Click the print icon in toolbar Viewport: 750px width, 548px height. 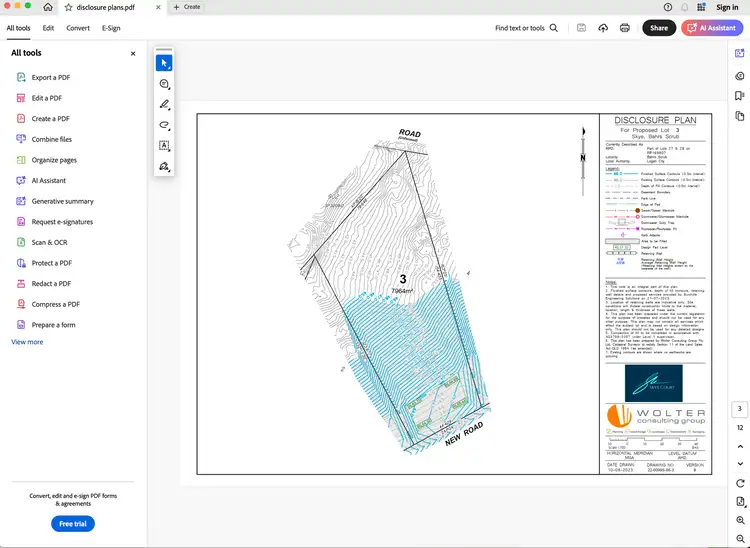[x=625, y=28]
